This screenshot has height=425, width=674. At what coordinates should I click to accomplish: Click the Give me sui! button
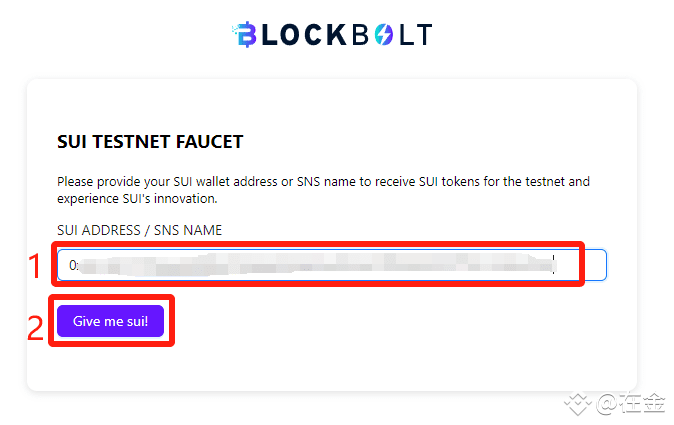(x=110, y=321)
